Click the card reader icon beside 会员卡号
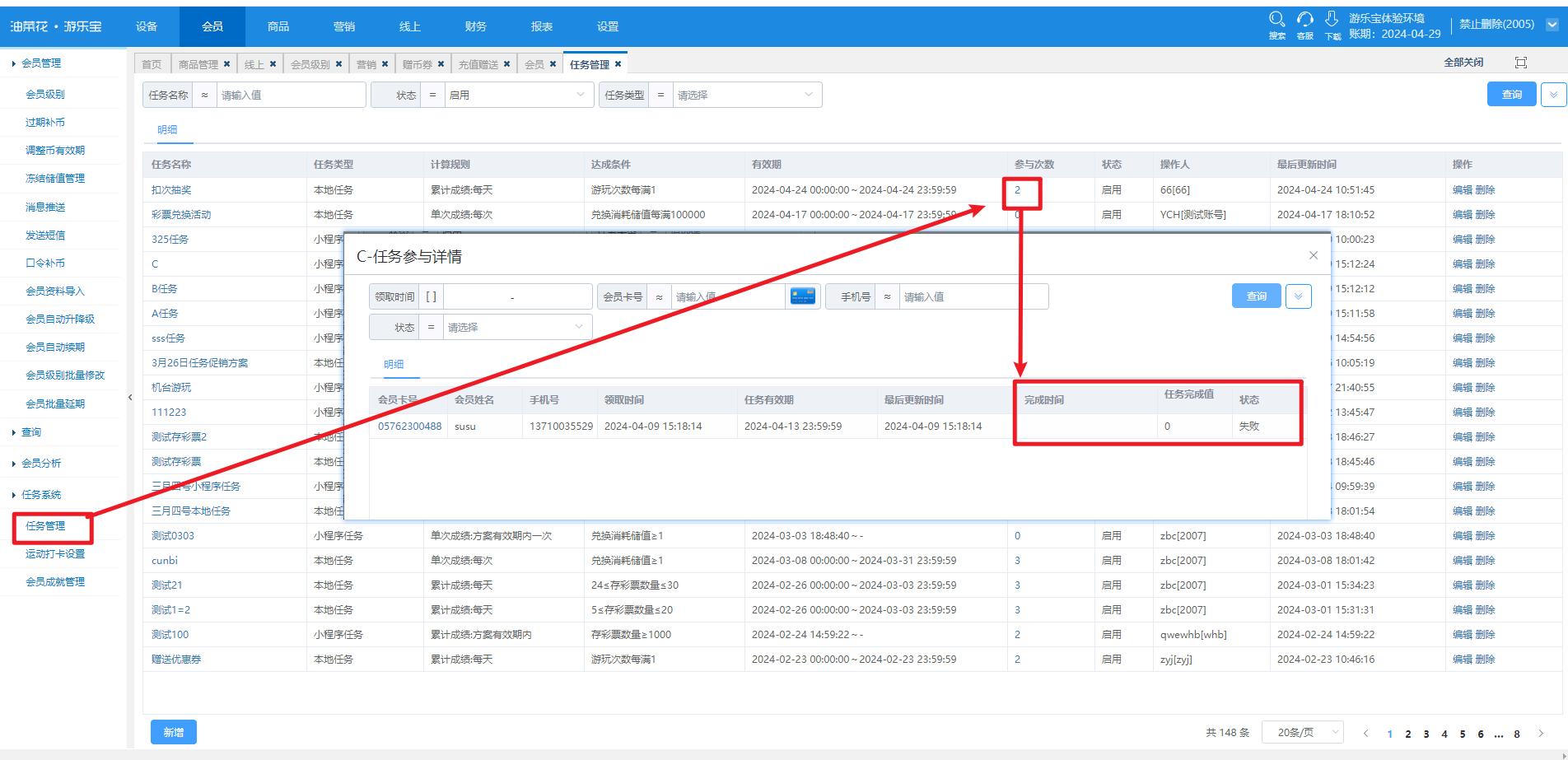The image size is (1568, 760). coord(802,296)
